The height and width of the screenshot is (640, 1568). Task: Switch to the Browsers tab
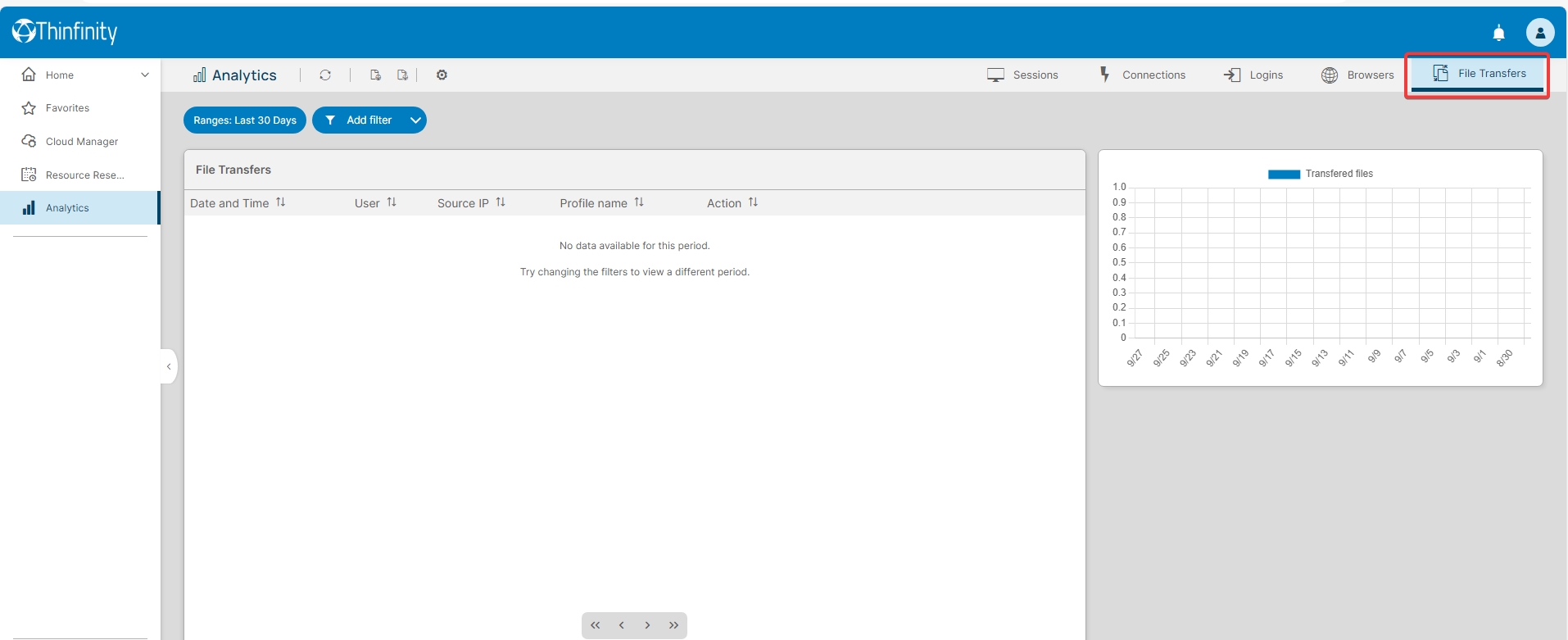point(1357,75)
